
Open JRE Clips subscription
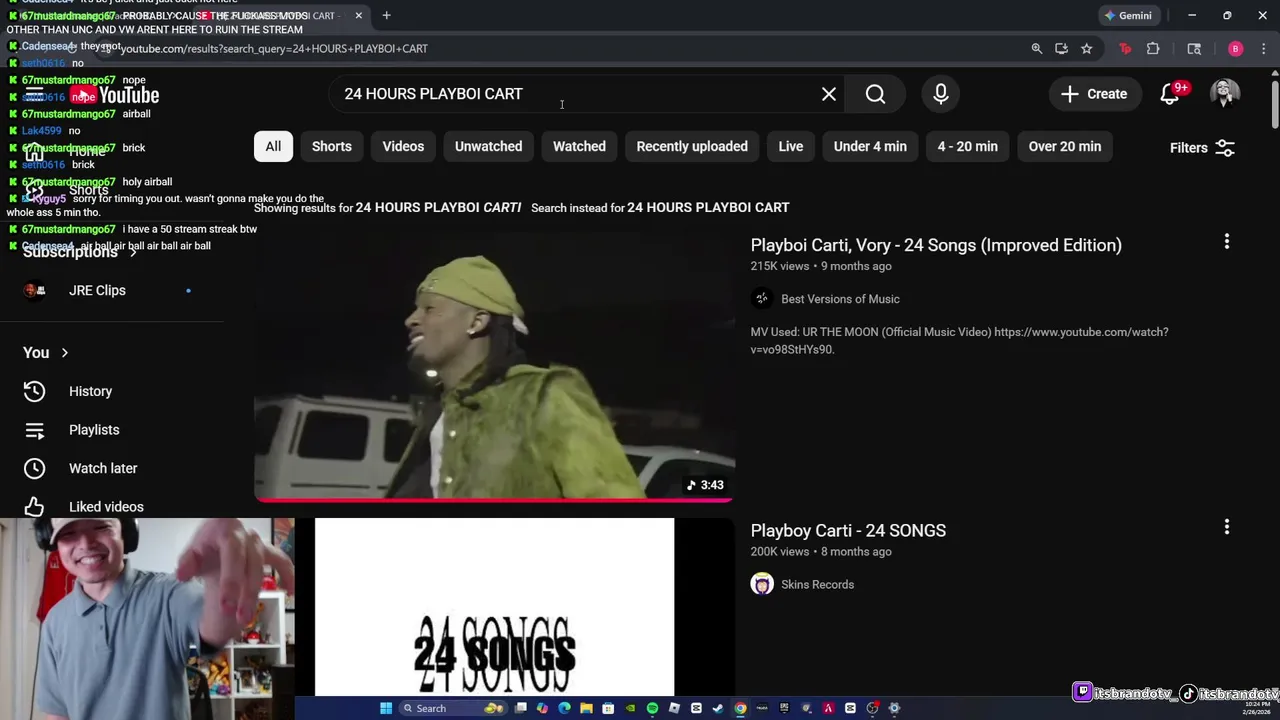[x=112, y=290]
